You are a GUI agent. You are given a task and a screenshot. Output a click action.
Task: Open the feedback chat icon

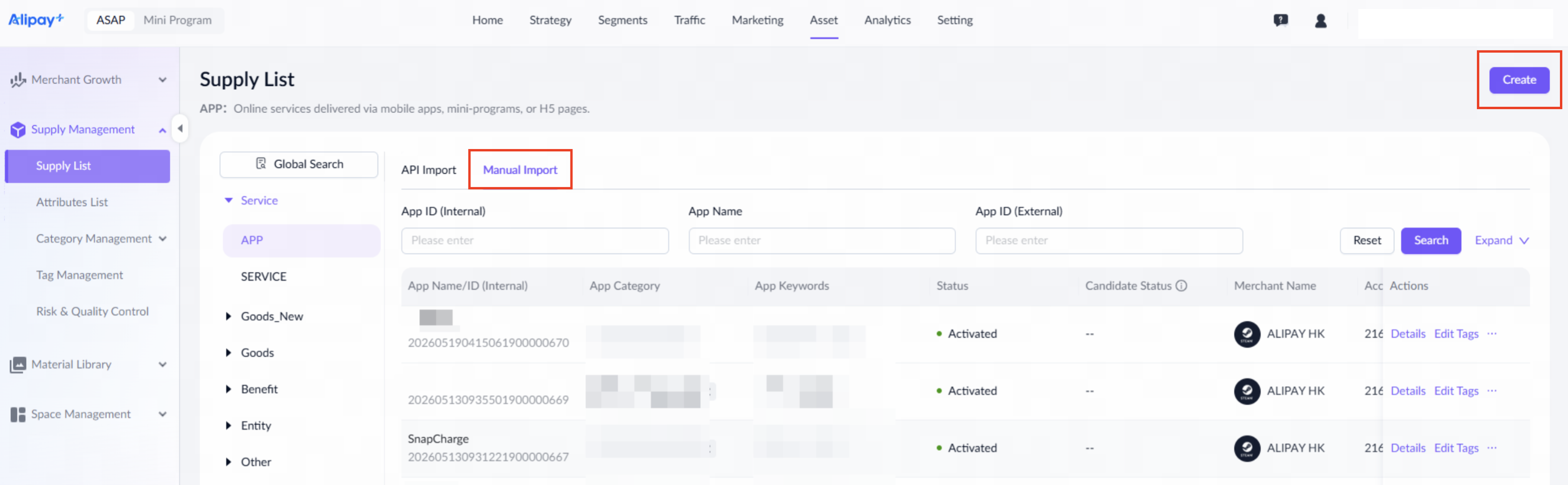(x=1280, y=21)
